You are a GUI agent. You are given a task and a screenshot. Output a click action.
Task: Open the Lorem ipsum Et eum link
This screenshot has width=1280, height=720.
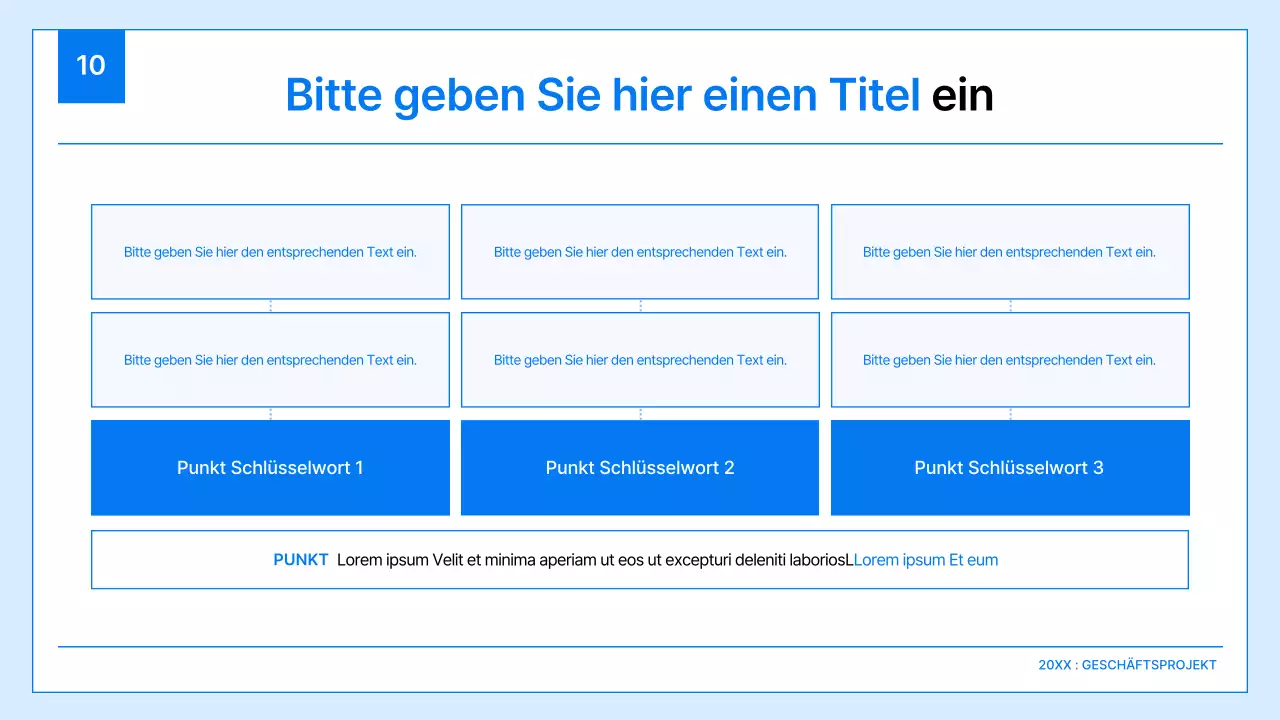point(925,559)
